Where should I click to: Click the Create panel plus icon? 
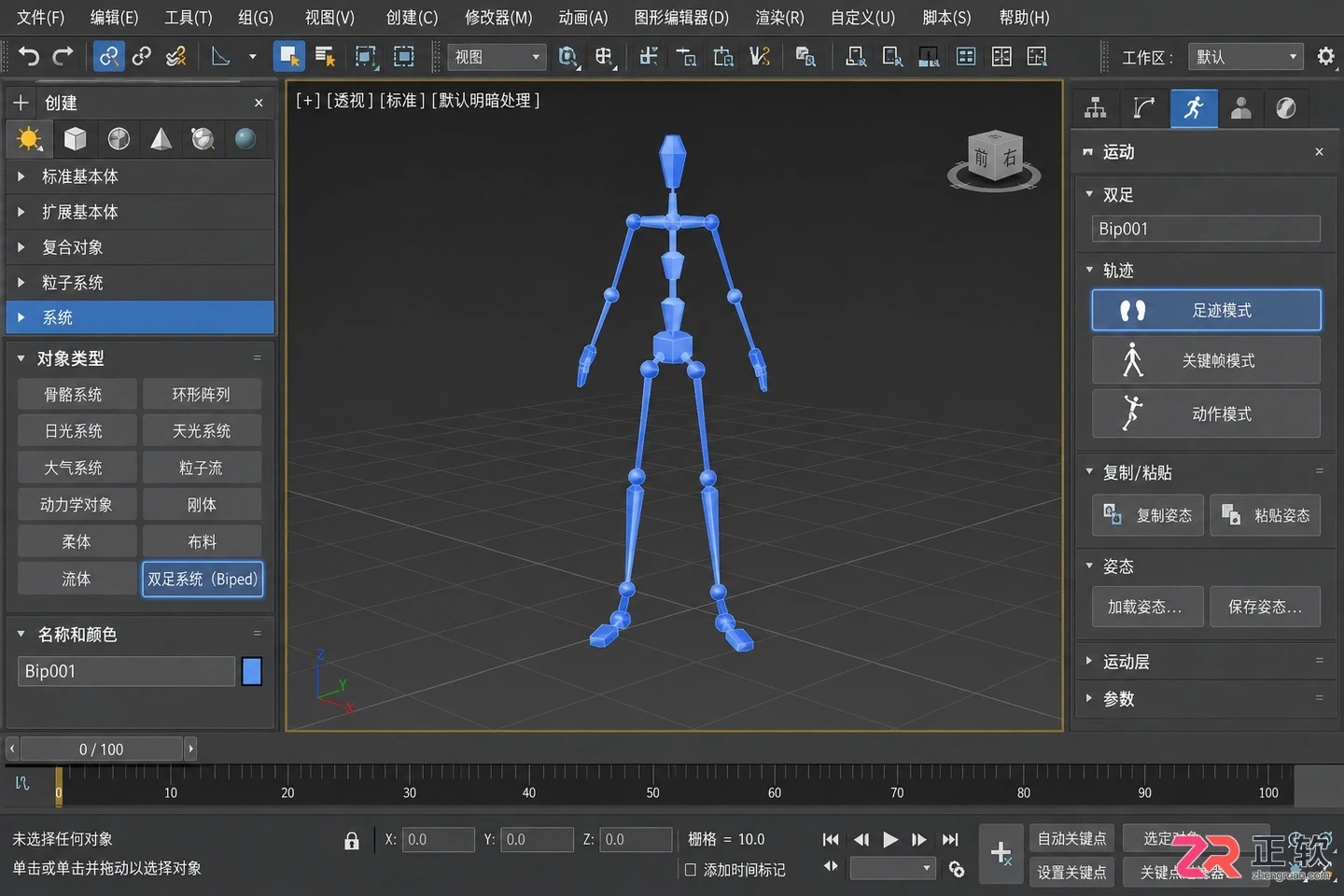coord(21,103)
